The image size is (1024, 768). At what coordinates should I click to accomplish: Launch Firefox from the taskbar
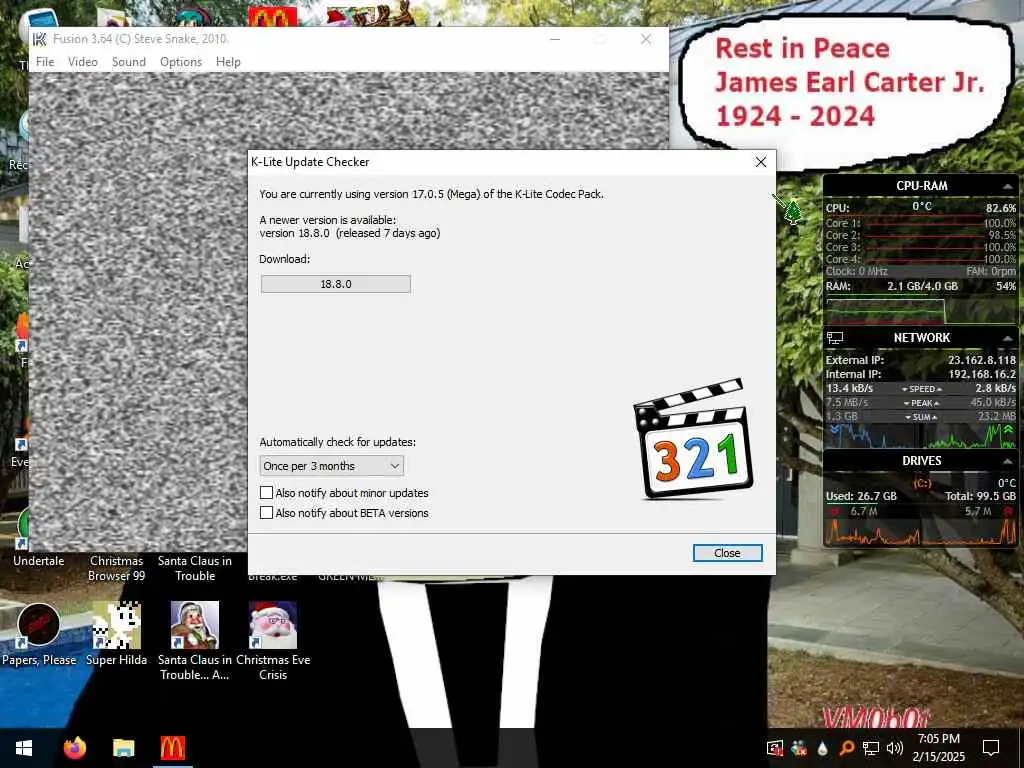[75, 748]
